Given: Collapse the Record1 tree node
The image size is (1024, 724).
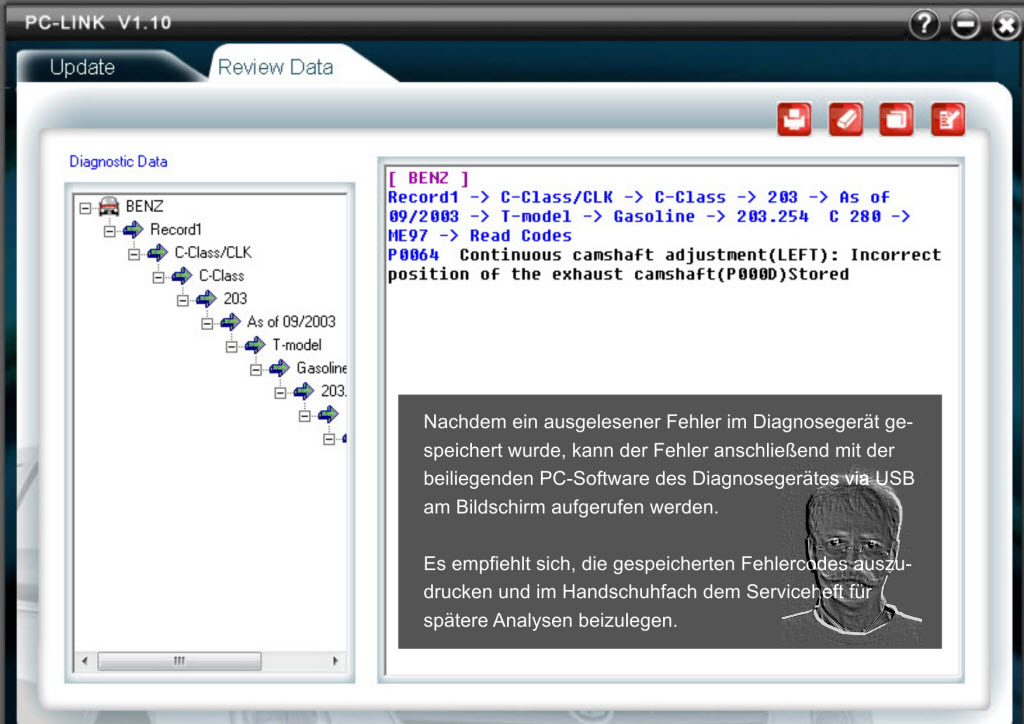Looking at the screenshot, I should coord(110,231).
